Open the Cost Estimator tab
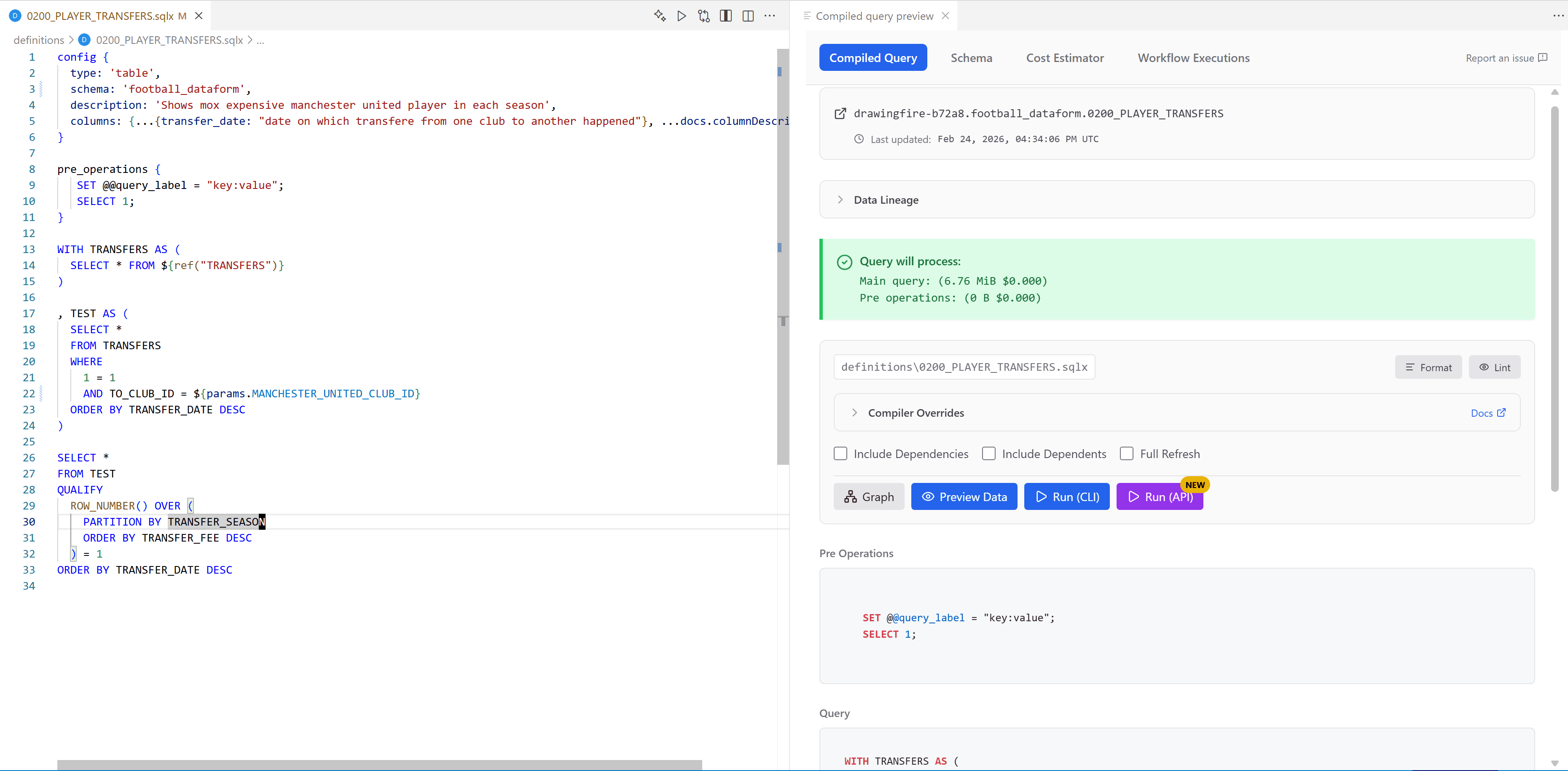 [1065, 58]
